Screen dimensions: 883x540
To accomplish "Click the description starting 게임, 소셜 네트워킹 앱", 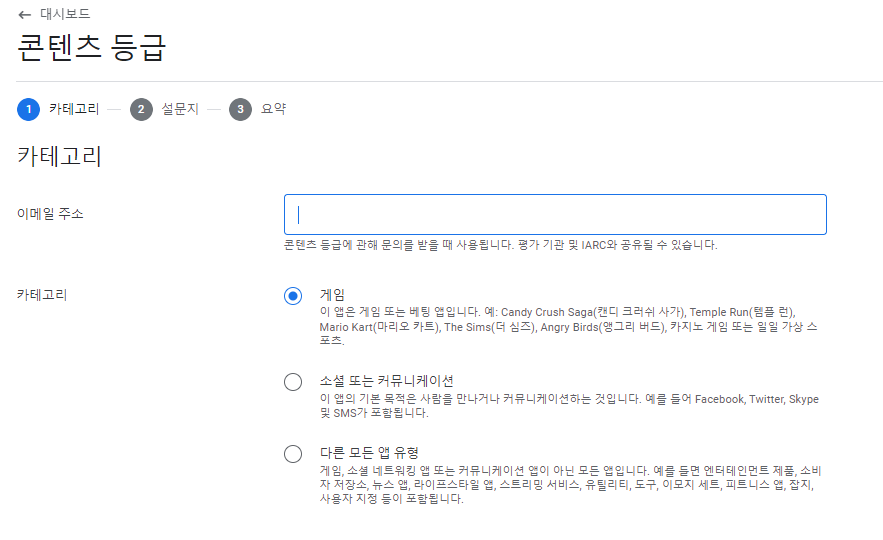I will click(x=570, y=485).
